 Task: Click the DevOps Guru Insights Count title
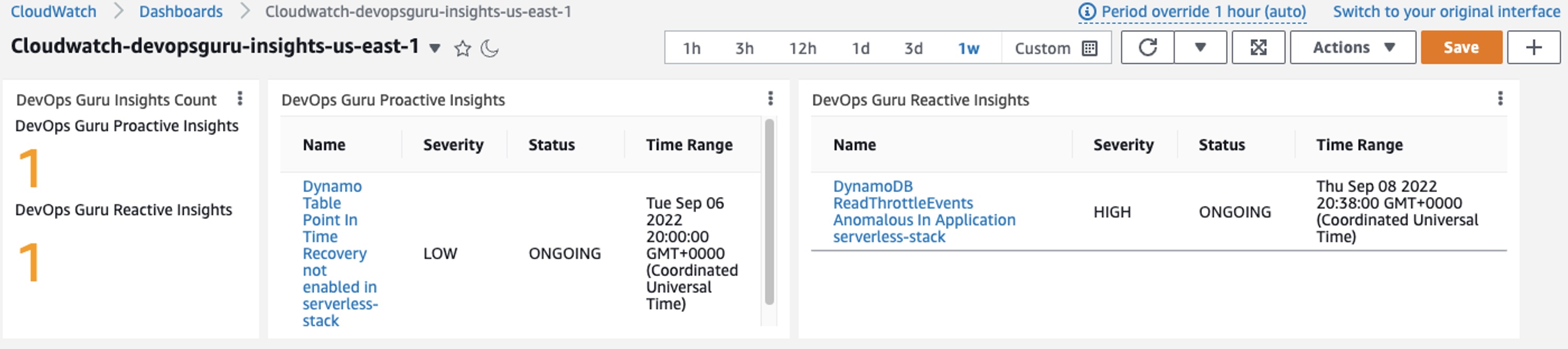click(116, 100)
